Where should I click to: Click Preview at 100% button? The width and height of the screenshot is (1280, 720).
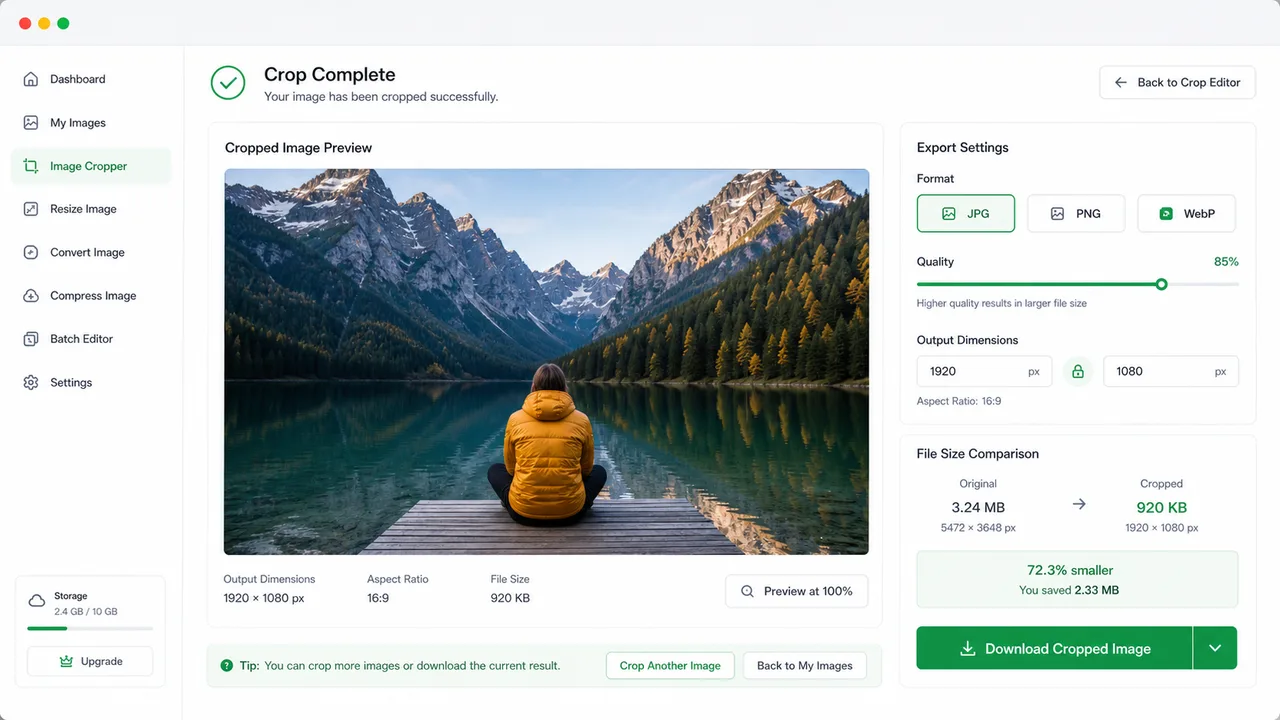797,591
